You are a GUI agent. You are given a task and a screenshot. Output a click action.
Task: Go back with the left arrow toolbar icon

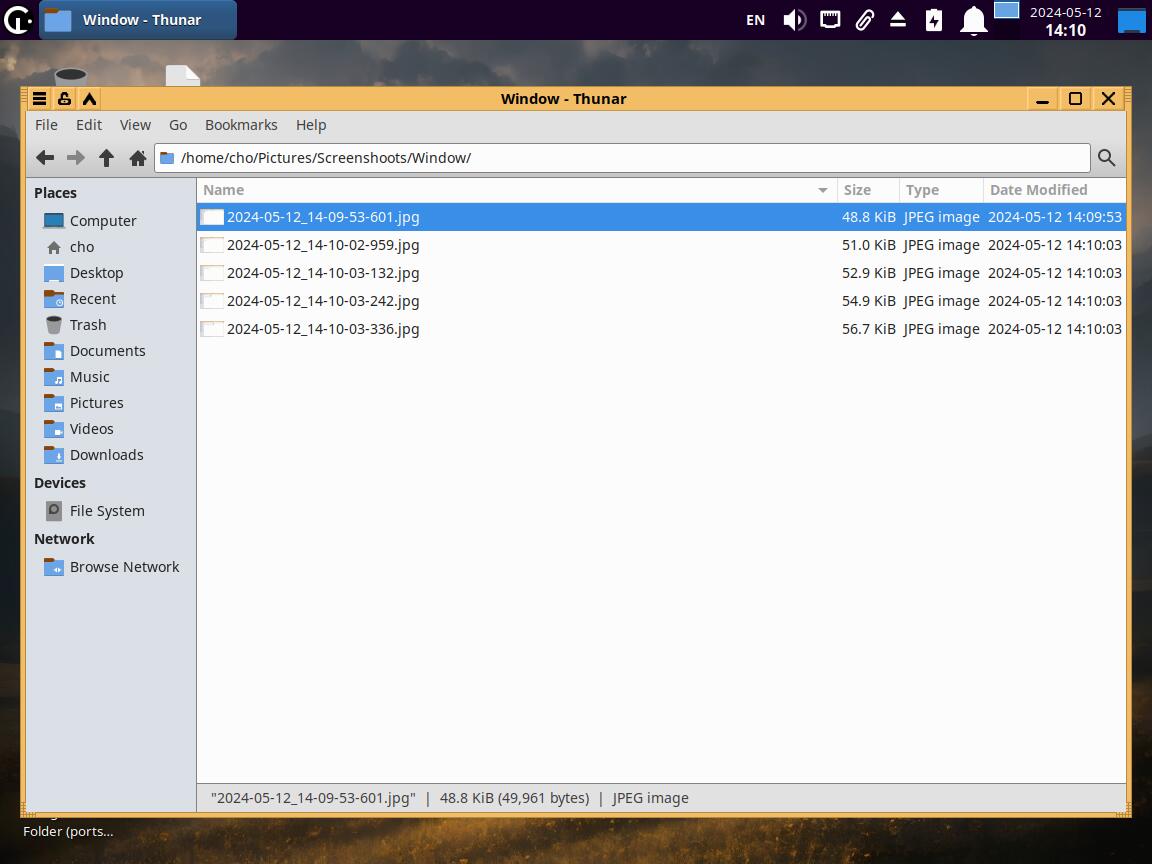point(45,158)
